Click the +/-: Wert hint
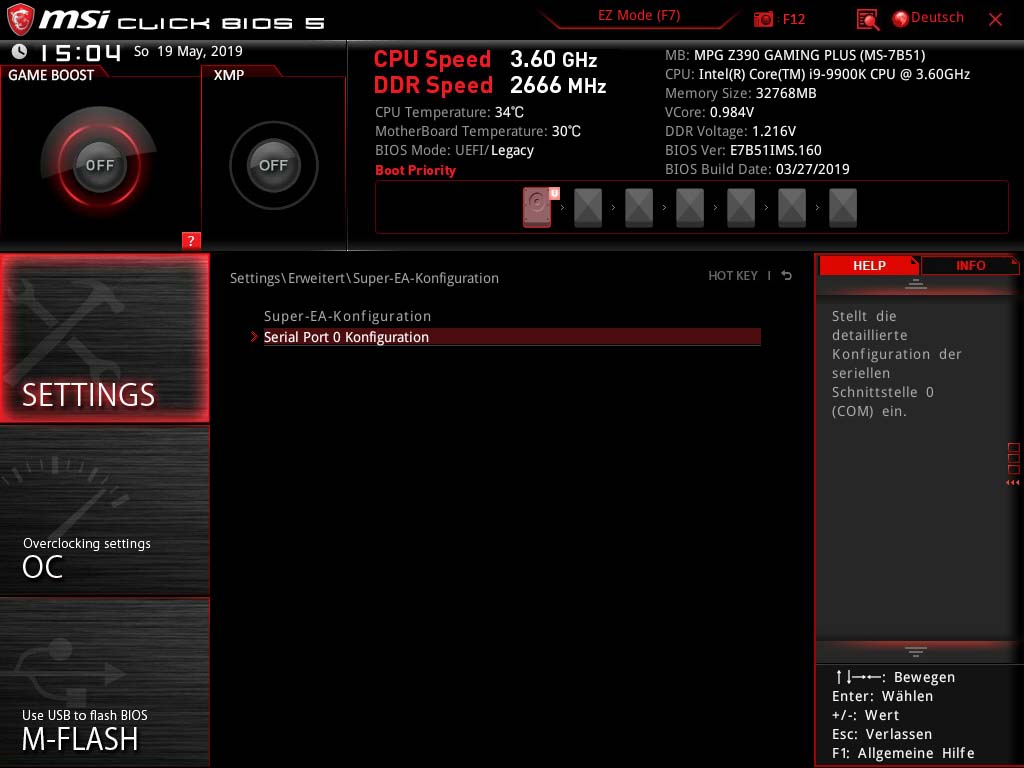 coord(865,715)
